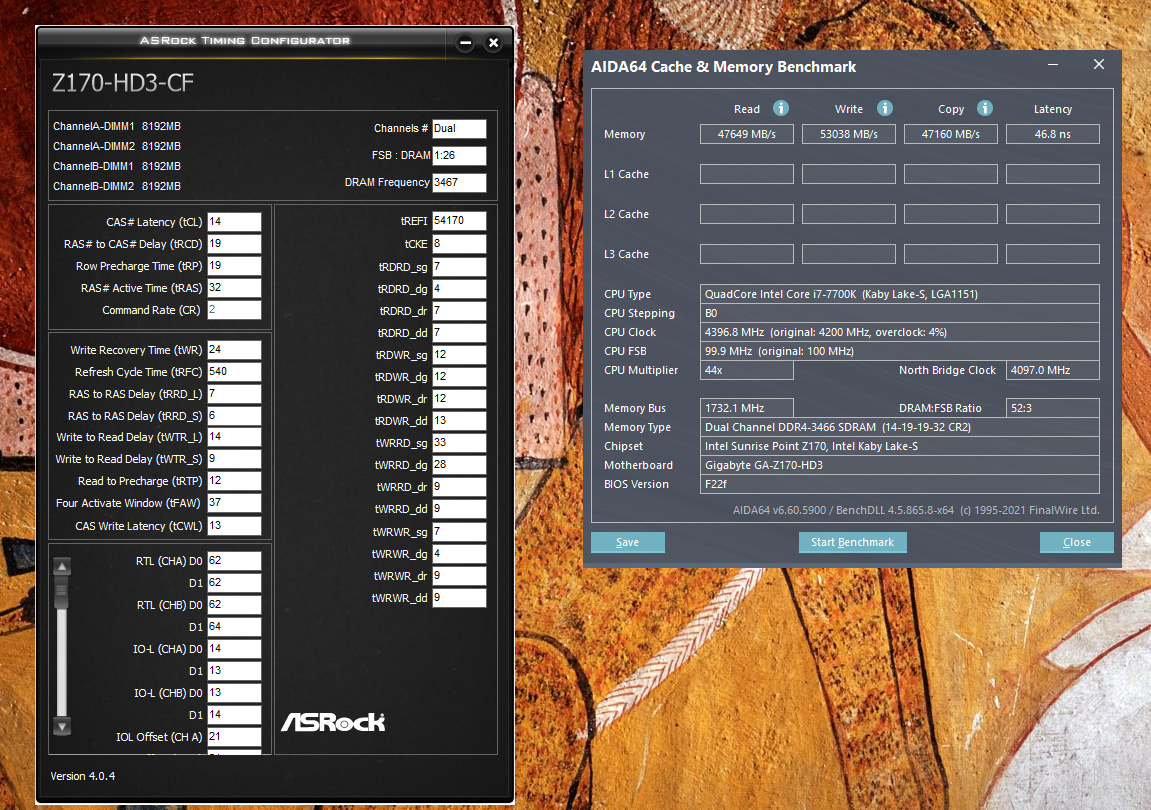Screen dimensions: 1151x810
Task: Click the Memory Bus value 1732.1 MHz
Action: (747, 408)
